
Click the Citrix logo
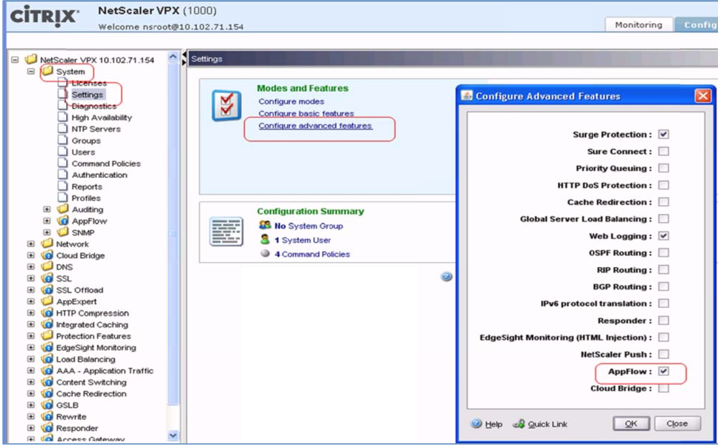[x=44, y=16]
